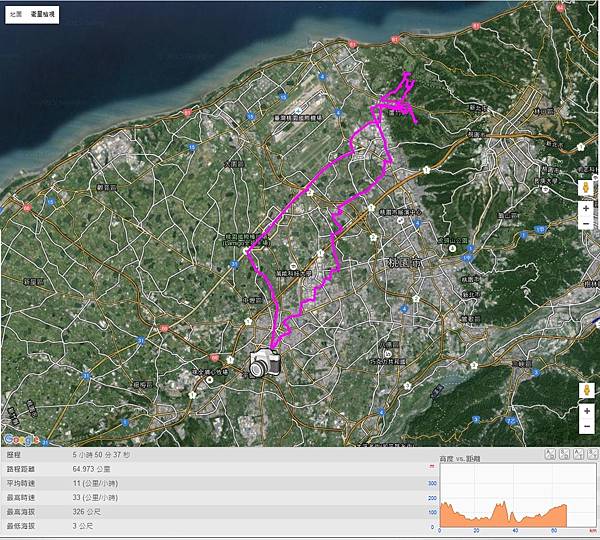Image resolution: width=600 pixels, height=540 pixels.
Task: Show speed versus distance chart (S/D icon)
Action: click(564, 454)
